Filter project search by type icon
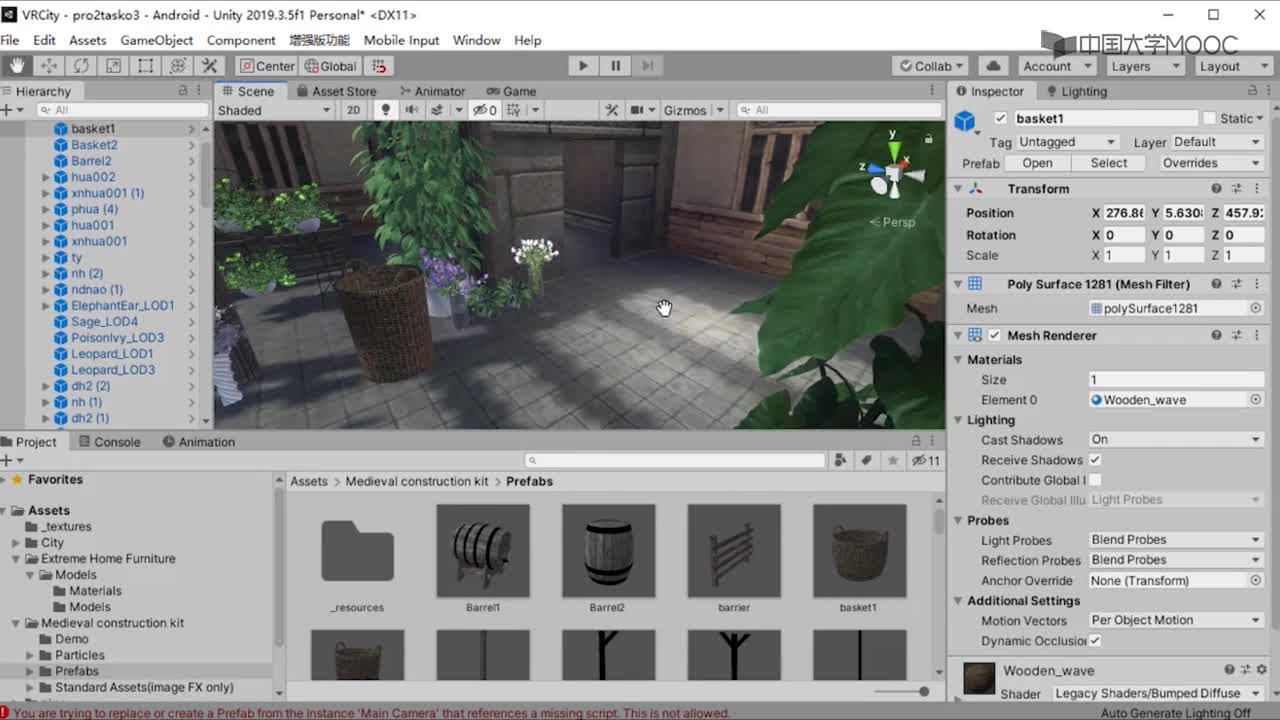Viewport: 1280px width, 720px height. [x=840, y=460]
